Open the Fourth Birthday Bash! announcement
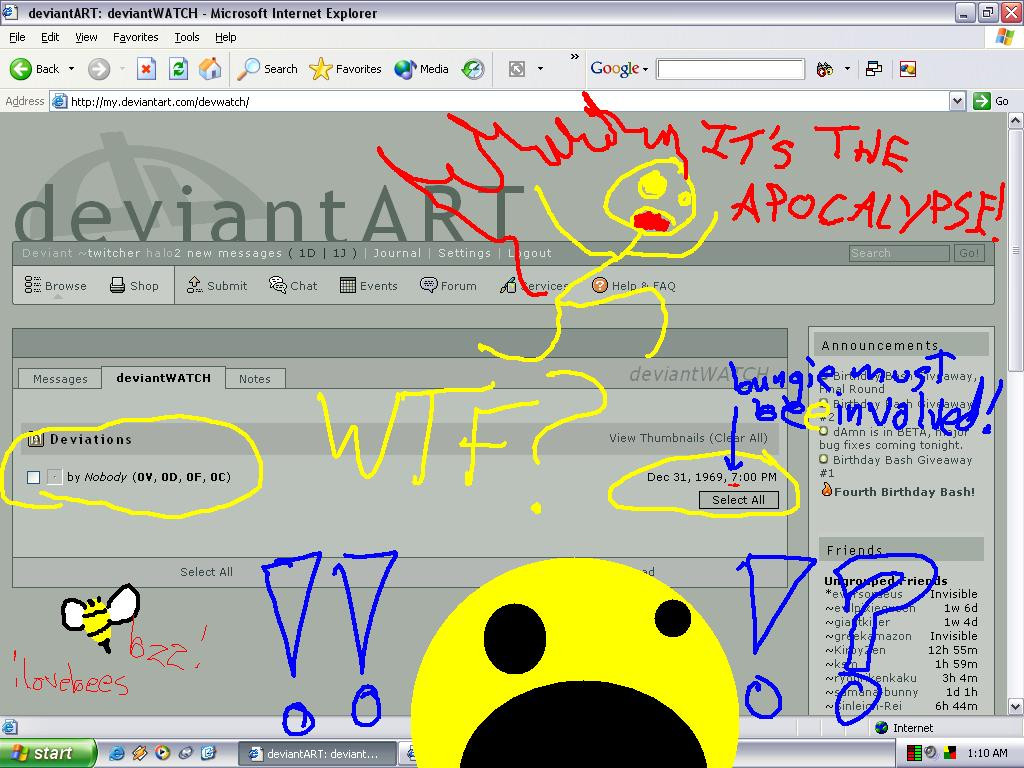Screen dimensions: 1024x768 904,492
